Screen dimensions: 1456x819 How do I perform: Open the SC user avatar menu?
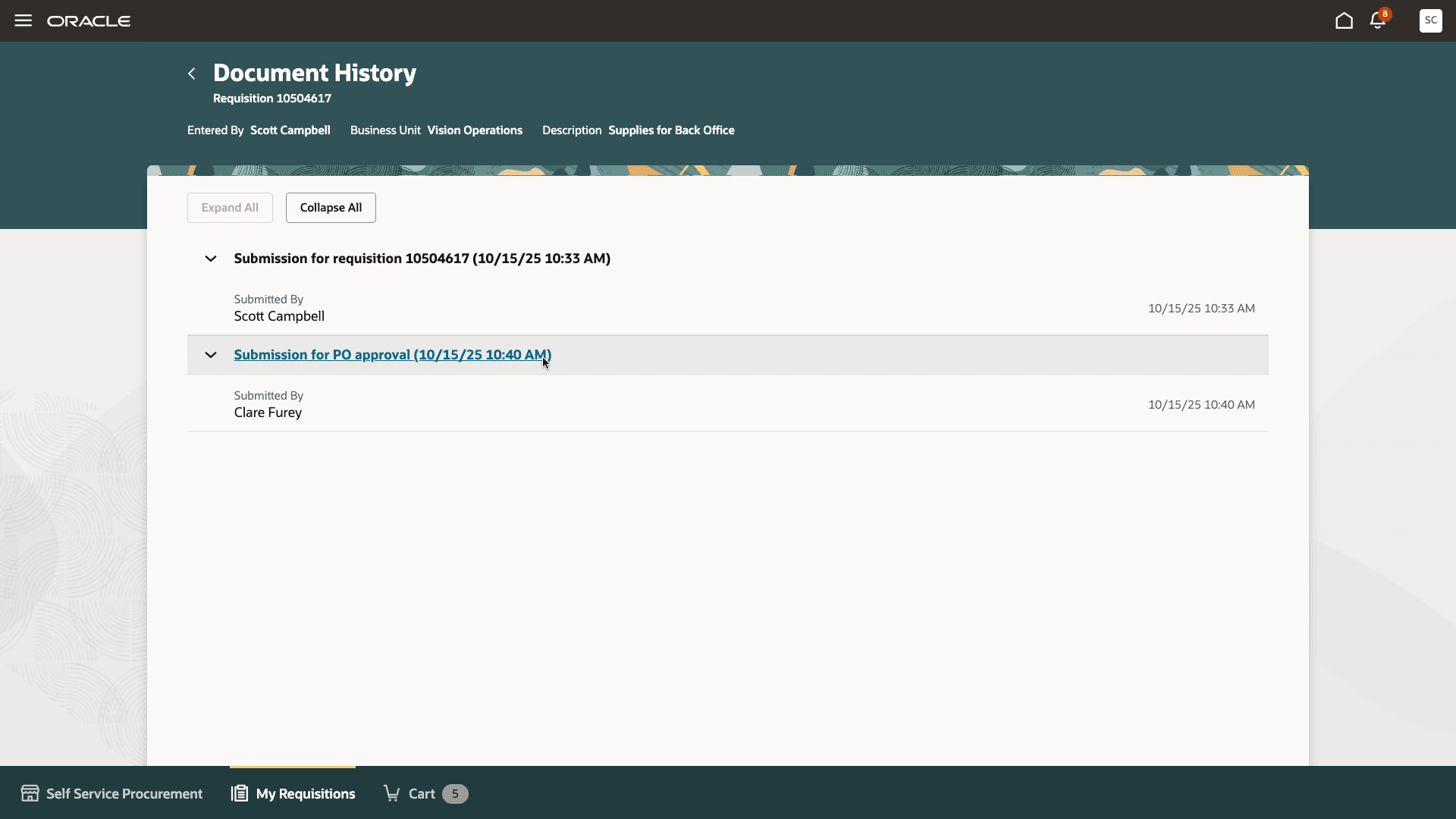click(1430, 21)
